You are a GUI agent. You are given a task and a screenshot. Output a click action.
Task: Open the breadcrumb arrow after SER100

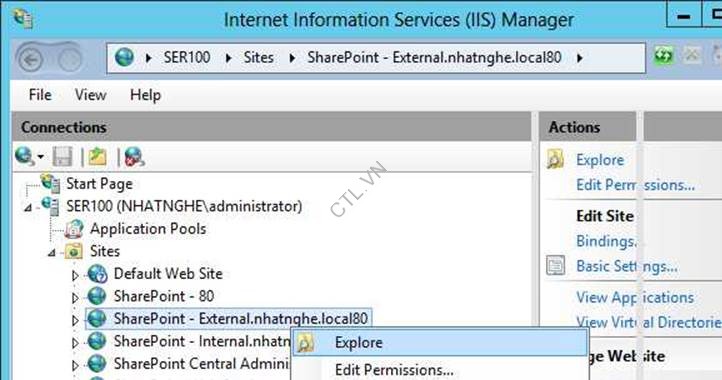[x=228, y=58]
